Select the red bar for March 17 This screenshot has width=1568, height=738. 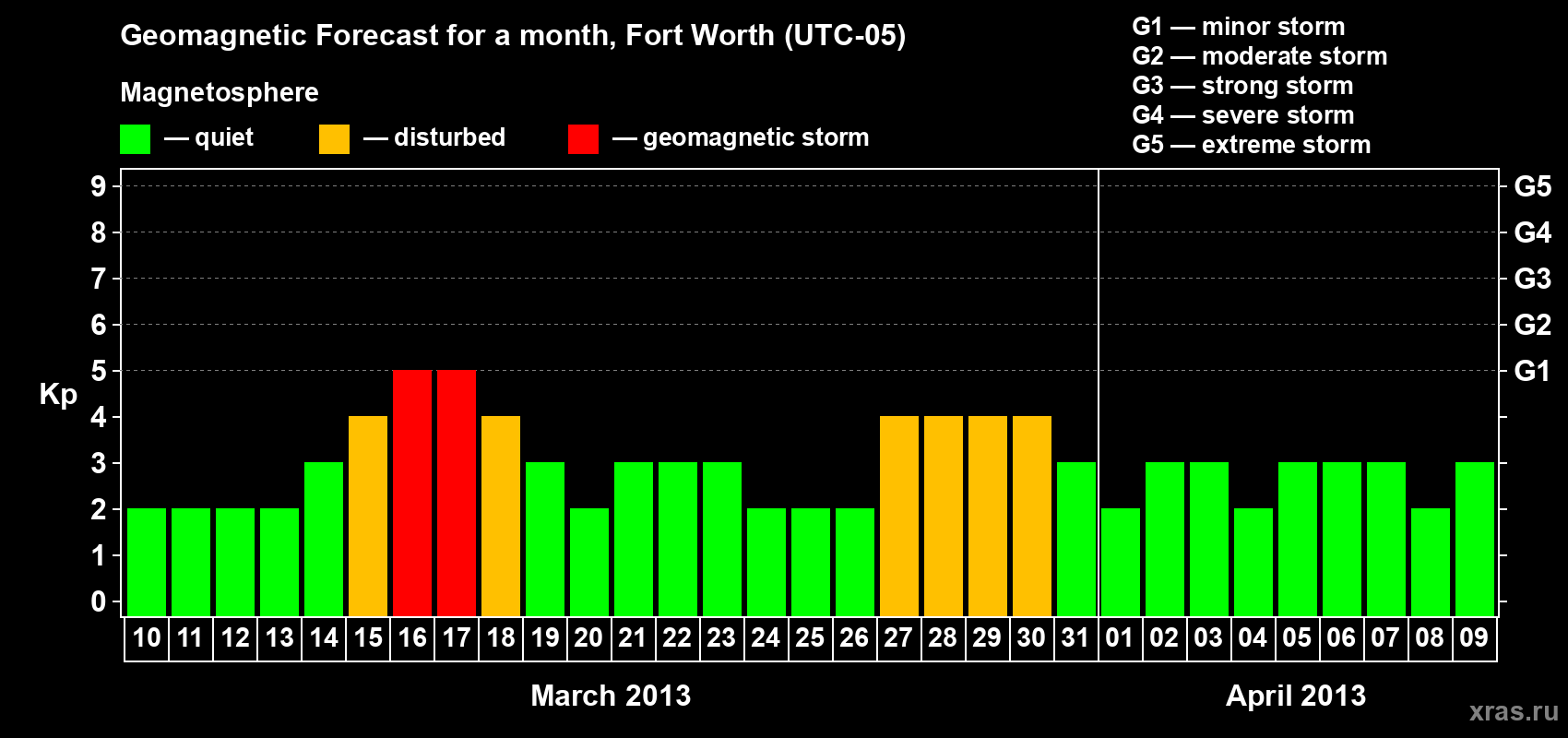[x=457, y=493]
